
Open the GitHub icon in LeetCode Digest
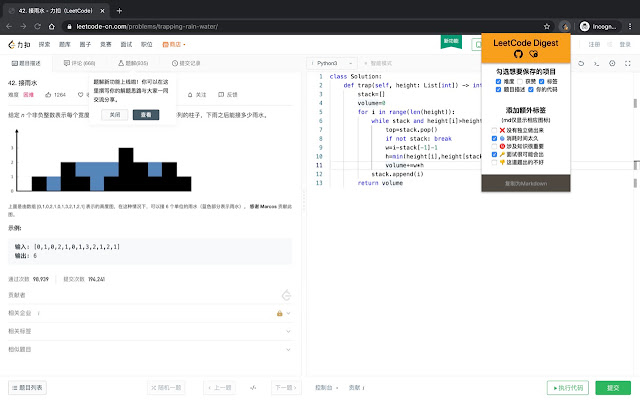[x=518, y=54]
